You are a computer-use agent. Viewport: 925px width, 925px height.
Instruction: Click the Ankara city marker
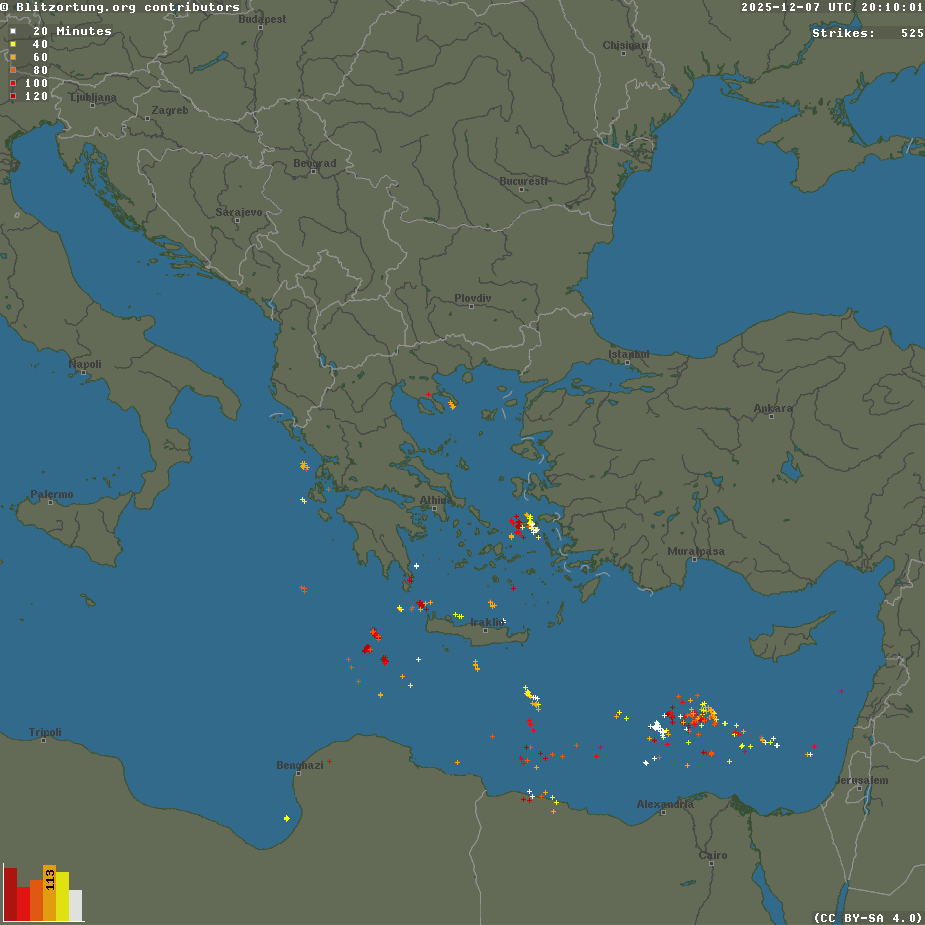(x=771, y=416)
